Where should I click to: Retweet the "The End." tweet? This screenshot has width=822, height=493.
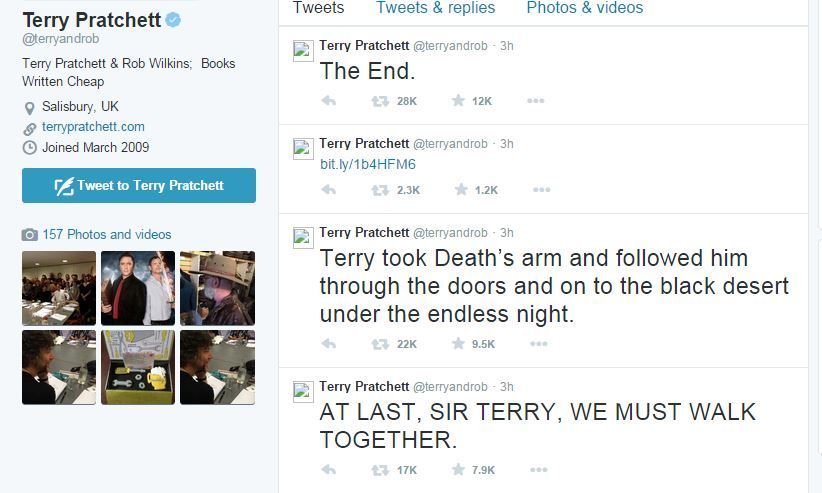click(x=380, y=101)
